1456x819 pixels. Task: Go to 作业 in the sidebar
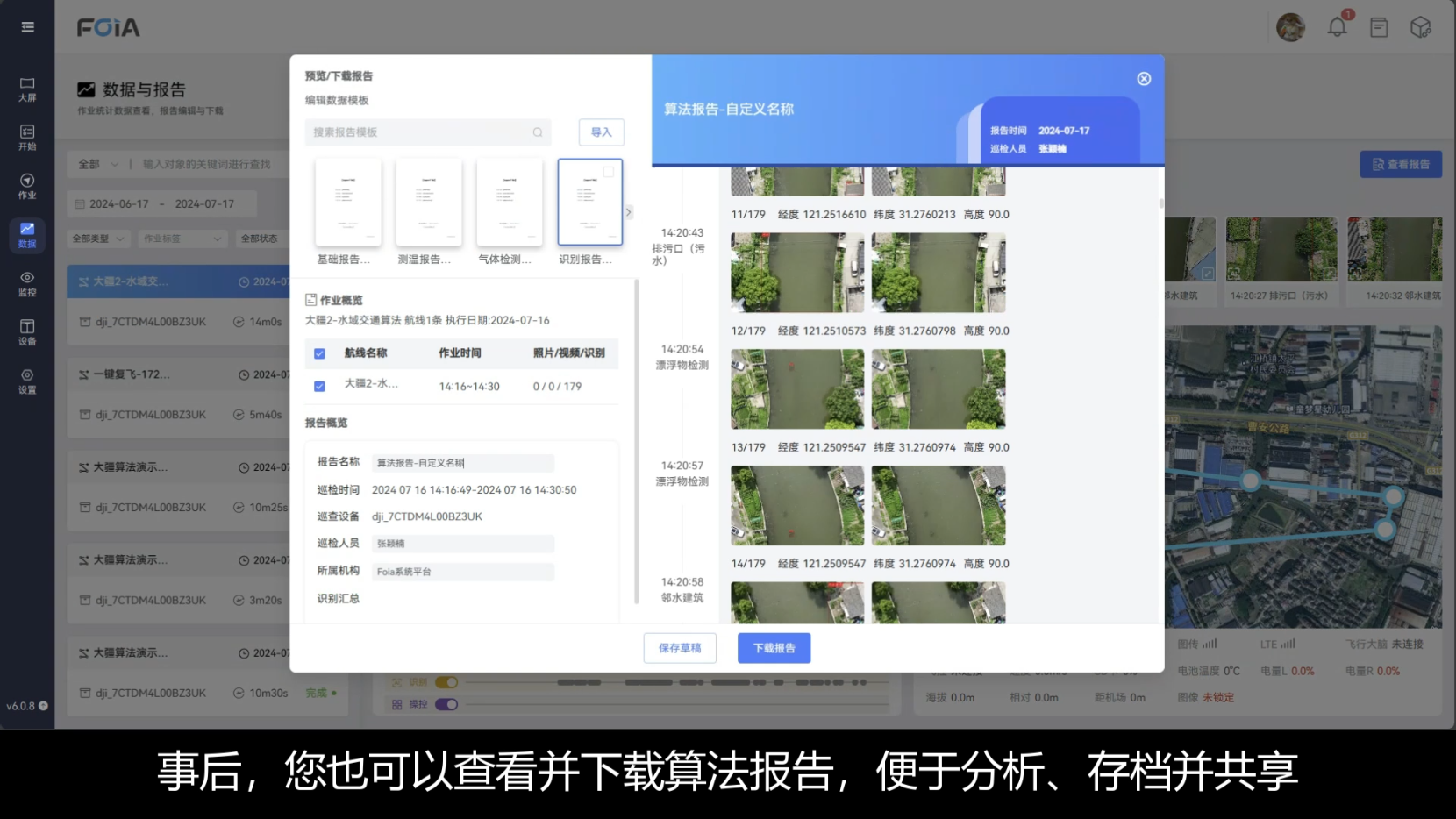pos(27,186)
